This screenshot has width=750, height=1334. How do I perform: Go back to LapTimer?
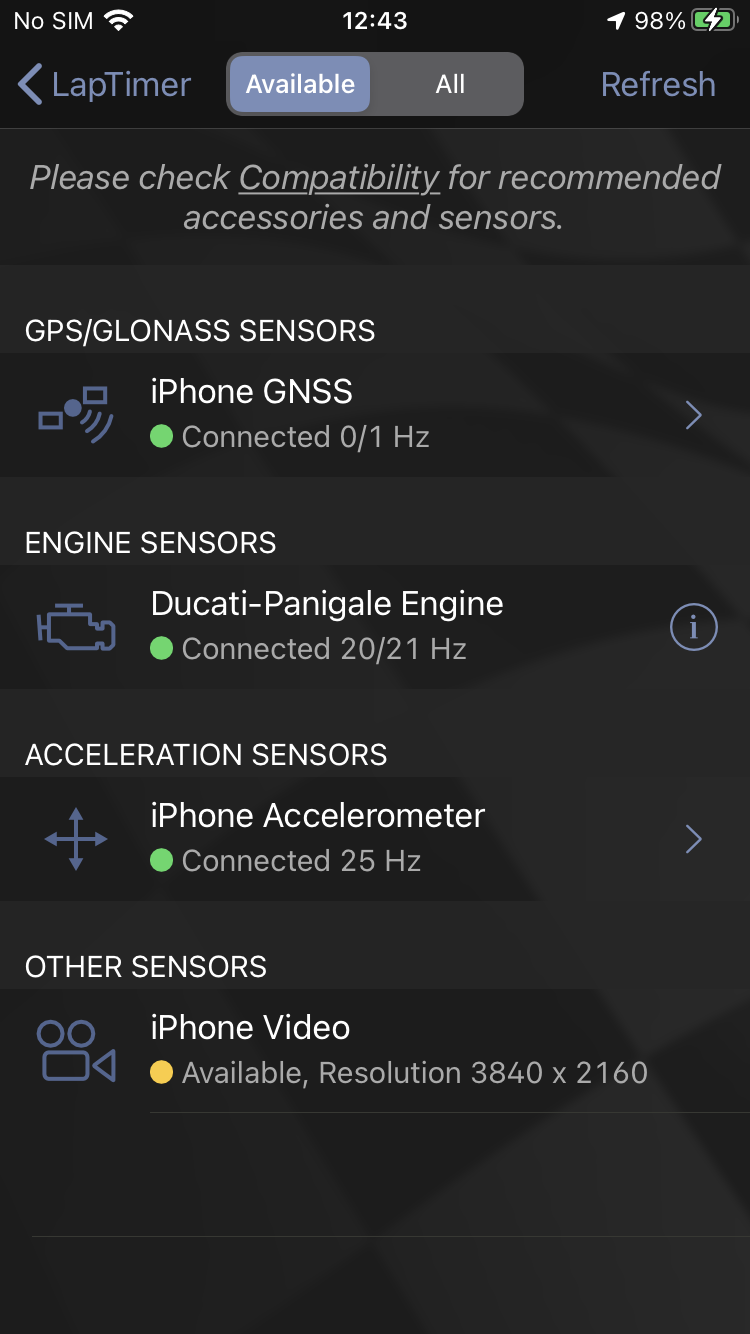(104, 84)
